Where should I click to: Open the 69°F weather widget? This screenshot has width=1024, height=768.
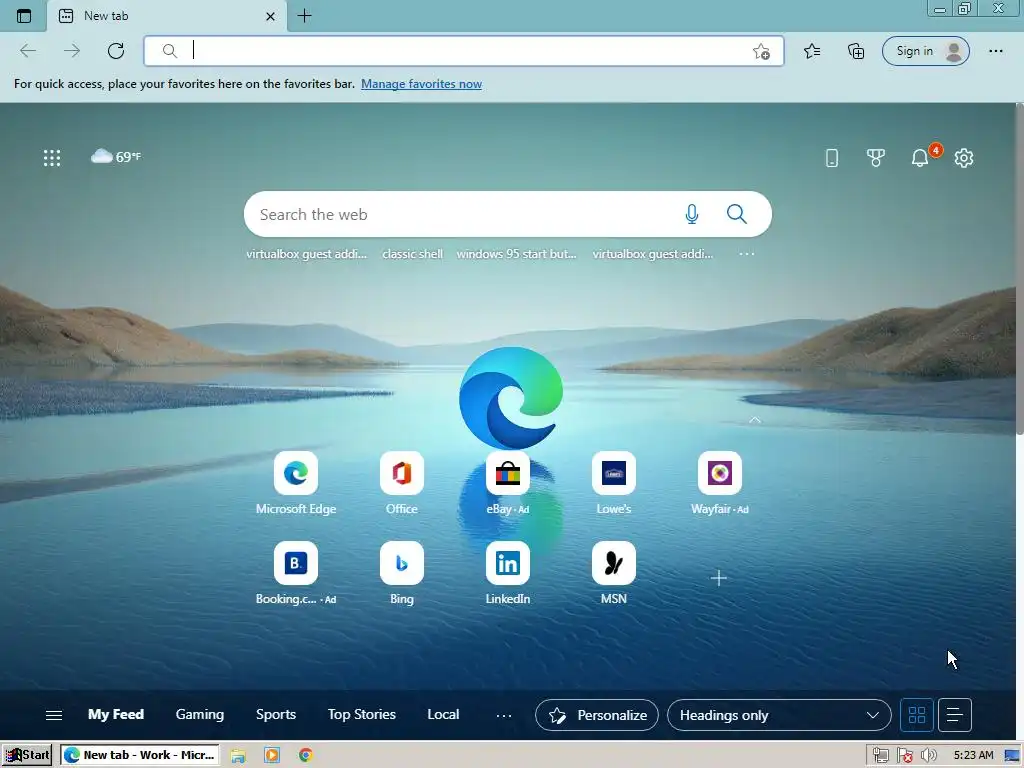(116, 157)
